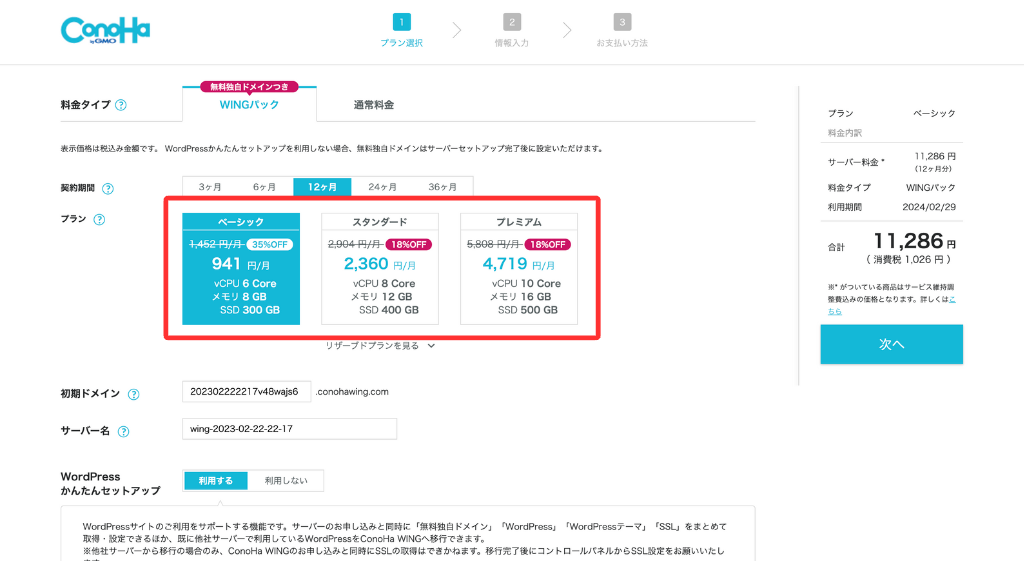1024x561 pixels.
Task: Open help icon next to サーバー名
Action: point(123,432)
